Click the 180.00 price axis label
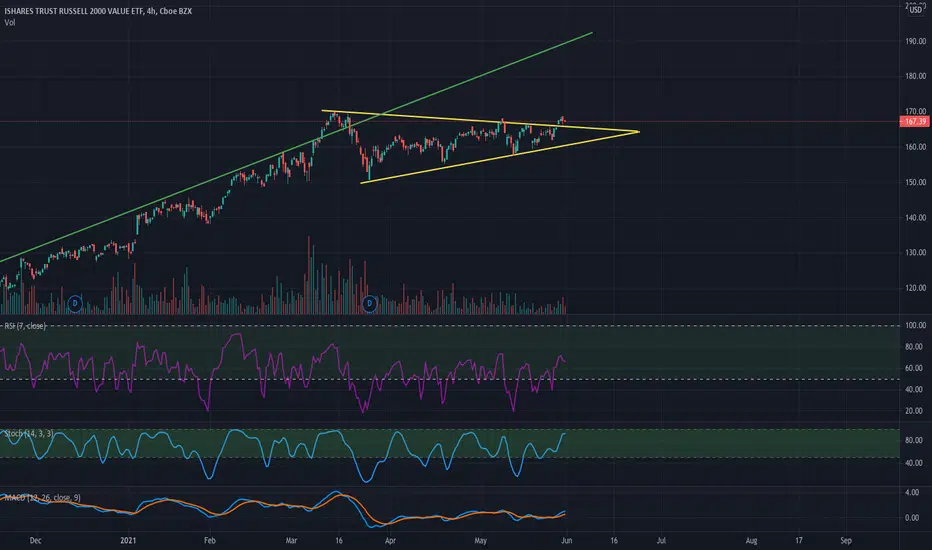 click(x=916, y=76)
